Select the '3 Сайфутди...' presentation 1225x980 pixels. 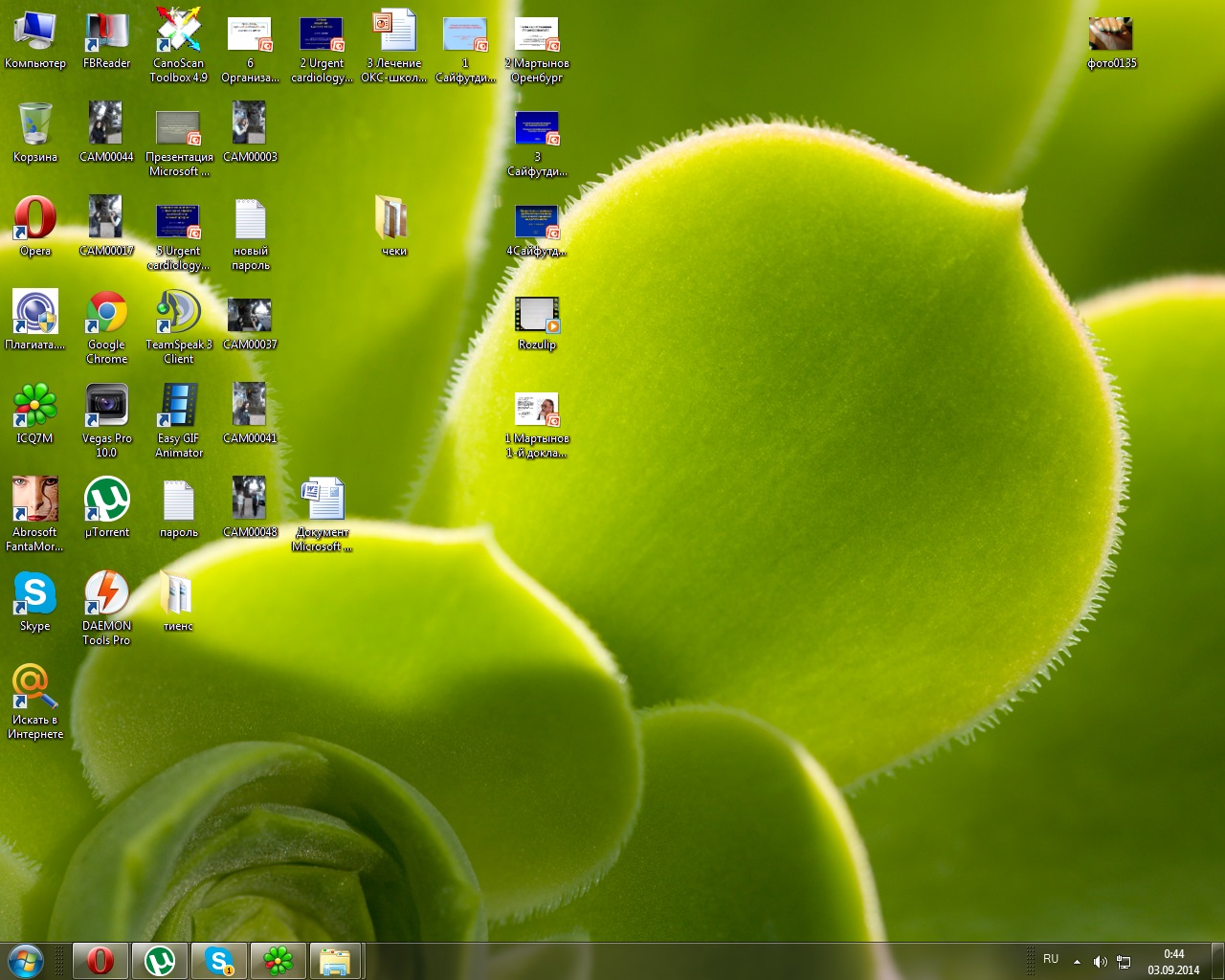[x=537, y=142]
